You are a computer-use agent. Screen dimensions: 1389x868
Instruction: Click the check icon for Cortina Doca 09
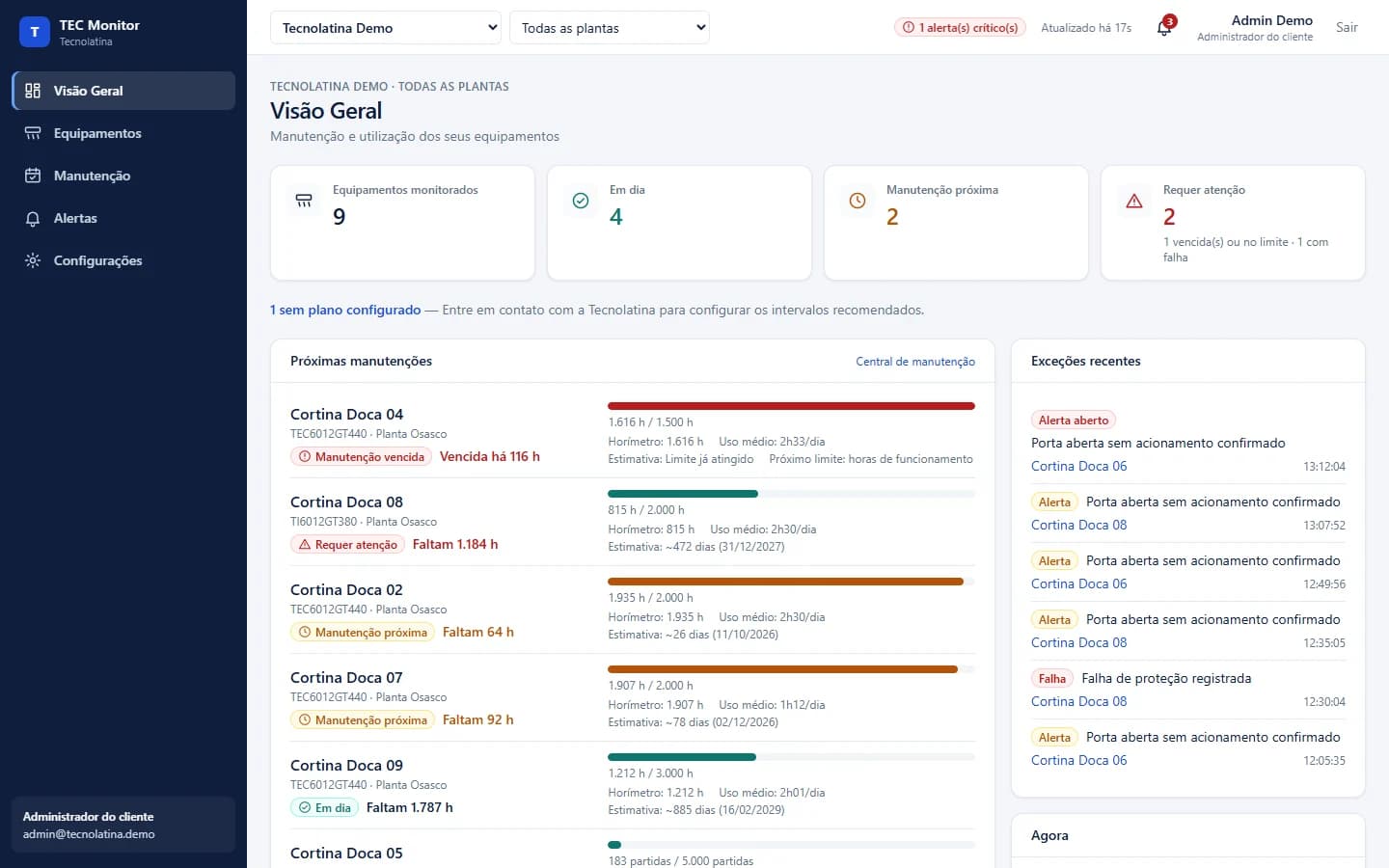[305, 808]
